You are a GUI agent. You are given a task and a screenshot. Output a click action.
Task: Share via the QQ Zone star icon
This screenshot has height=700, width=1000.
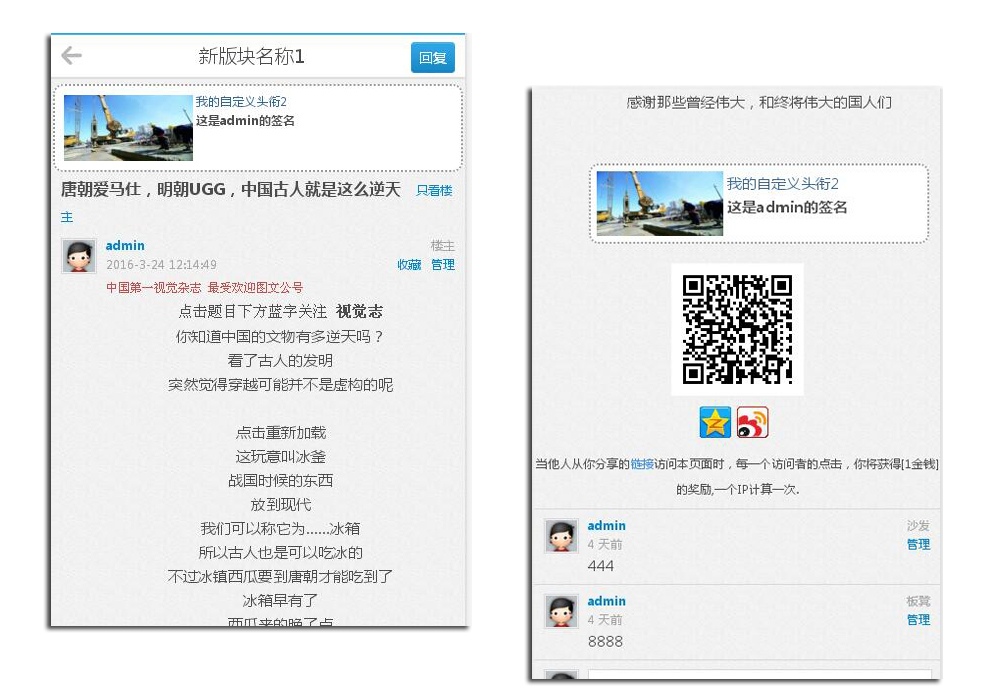coord(715,422)
